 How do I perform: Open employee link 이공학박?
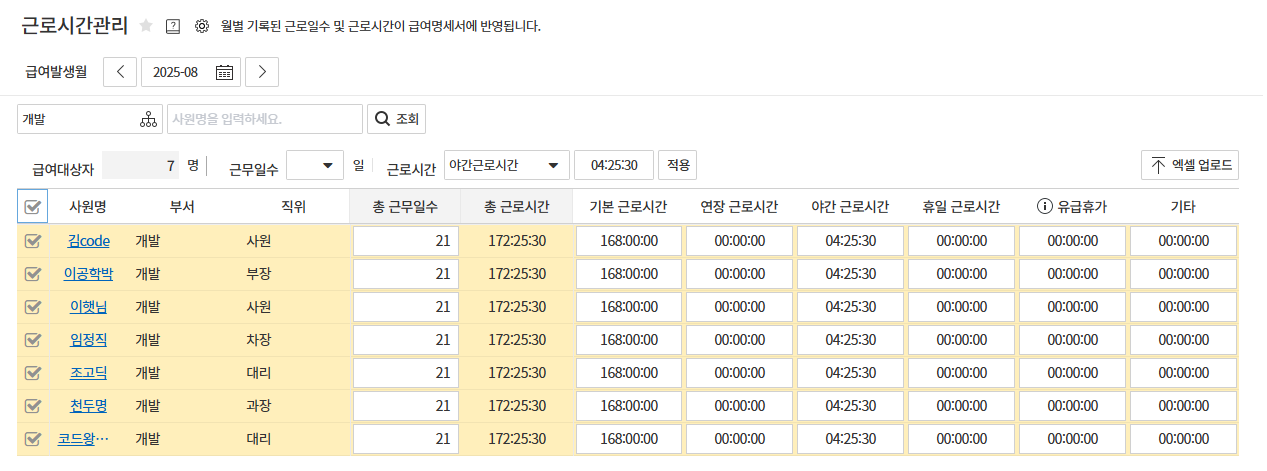click(88, 274)
